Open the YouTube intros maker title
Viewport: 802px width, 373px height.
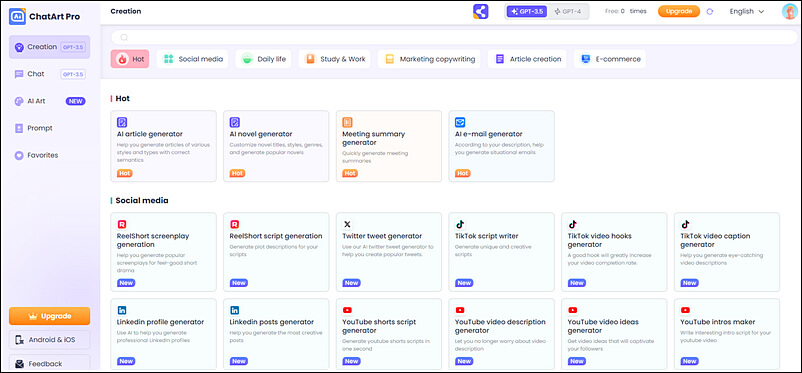point(718,322)
